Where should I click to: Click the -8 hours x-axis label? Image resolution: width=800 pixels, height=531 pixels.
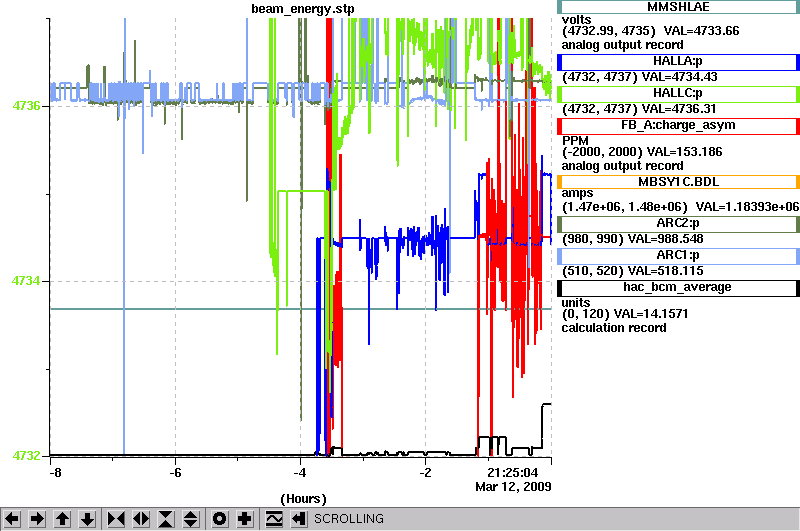pyautogui.click(x=55, y=472)
